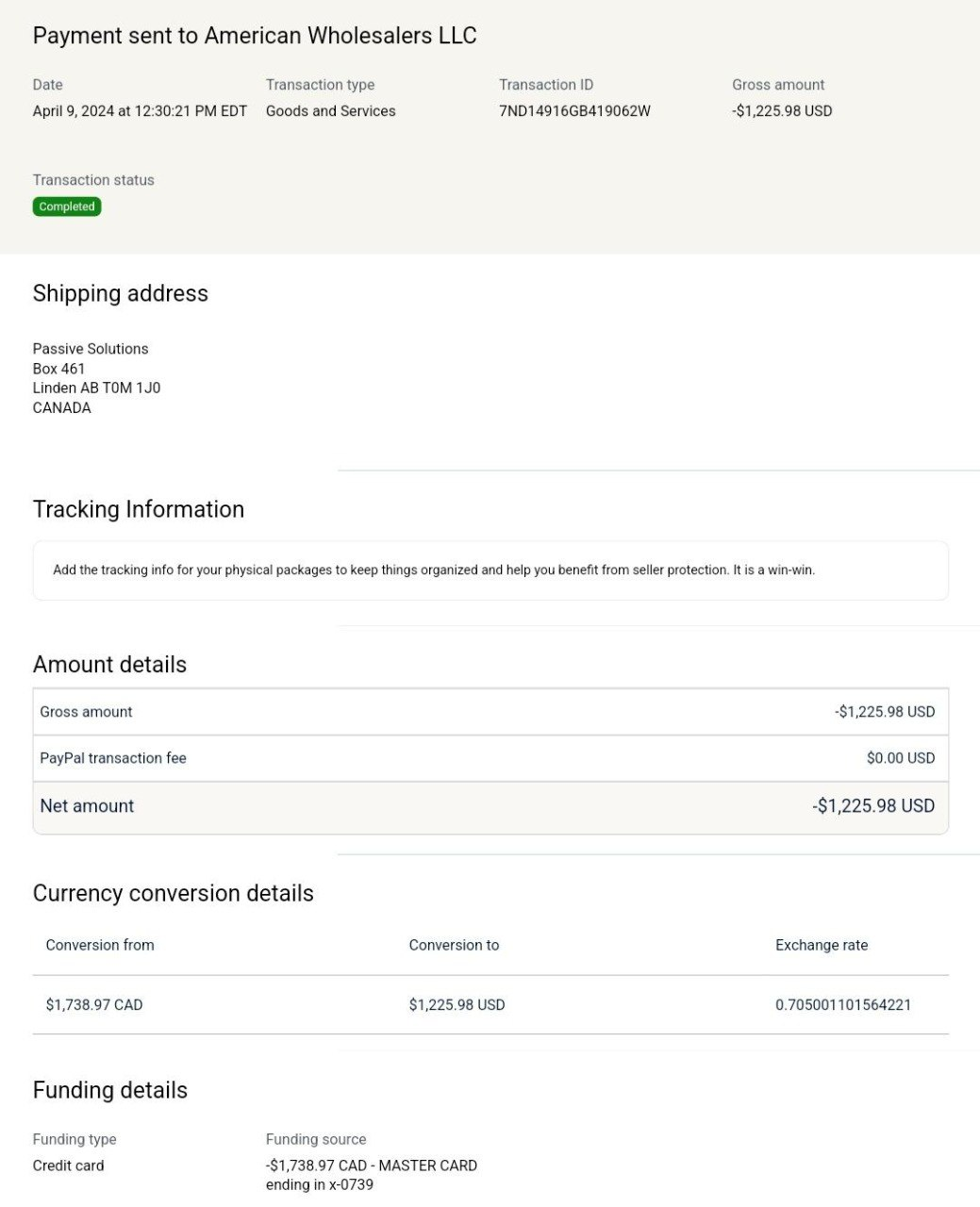Select the 'Goods and Services' transaction type value
The width and height of the screenshot is (980, 1207).
pyautogui.click(x=331, y=111)
